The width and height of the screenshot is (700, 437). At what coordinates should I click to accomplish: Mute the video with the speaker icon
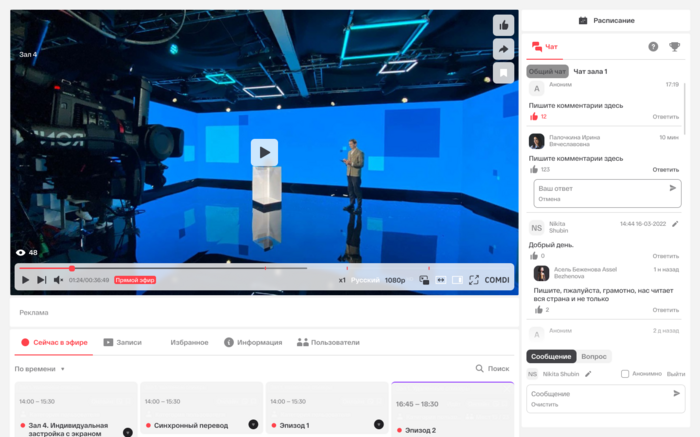pos(58,280)
